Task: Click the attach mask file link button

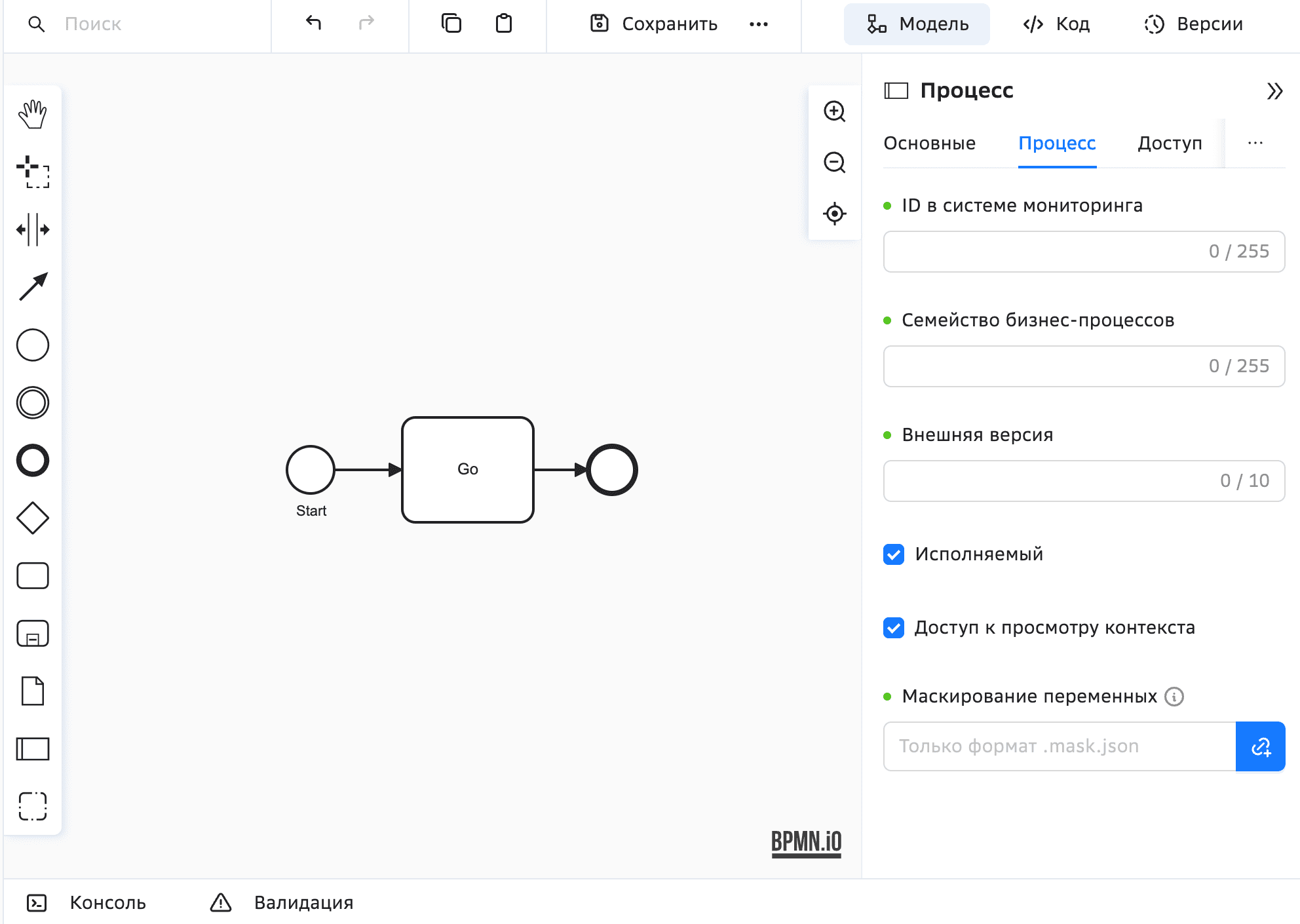Action: tap(1260, 746)
